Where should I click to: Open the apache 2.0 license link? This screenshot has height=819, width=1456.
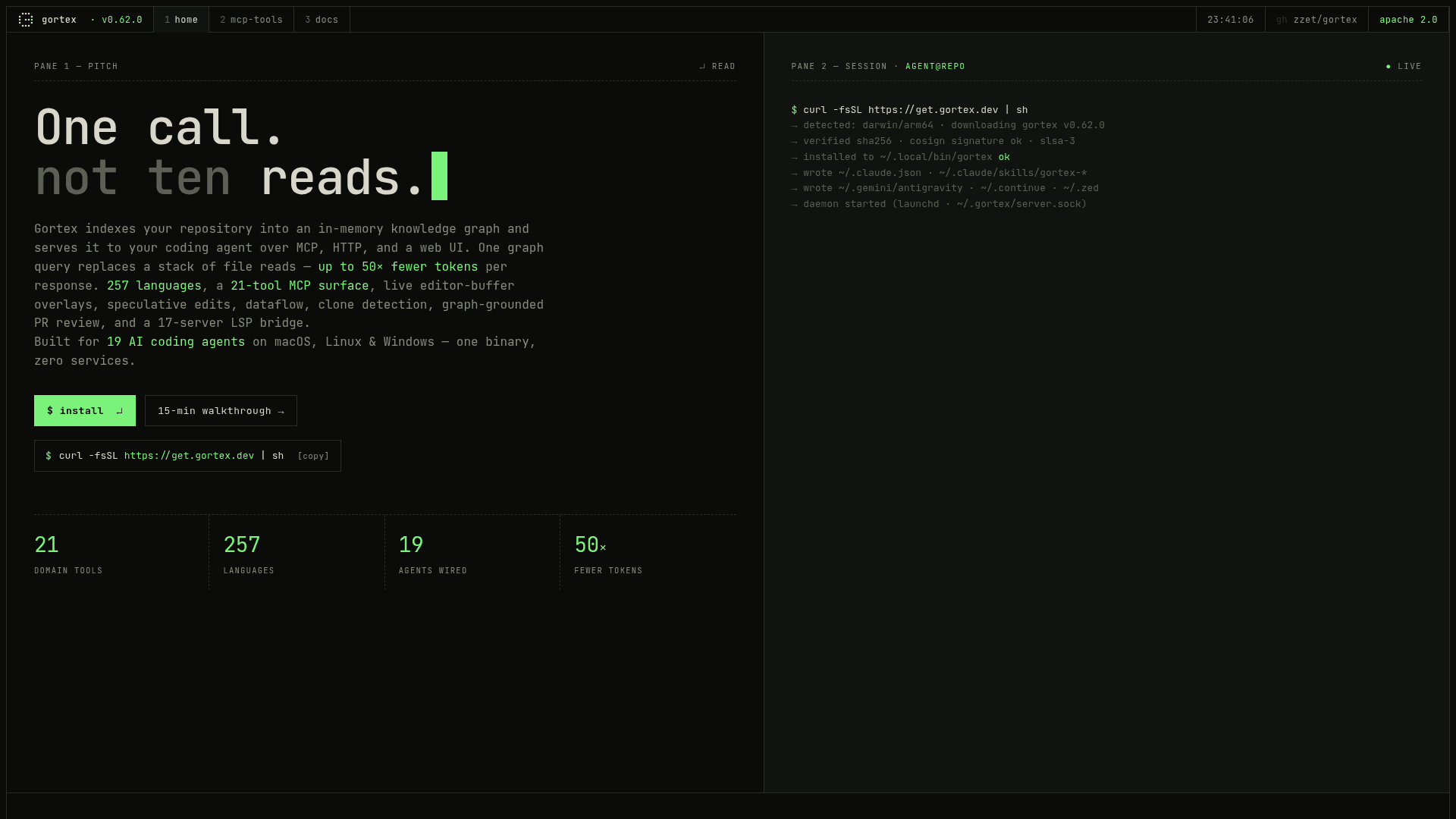(1408, 20)
